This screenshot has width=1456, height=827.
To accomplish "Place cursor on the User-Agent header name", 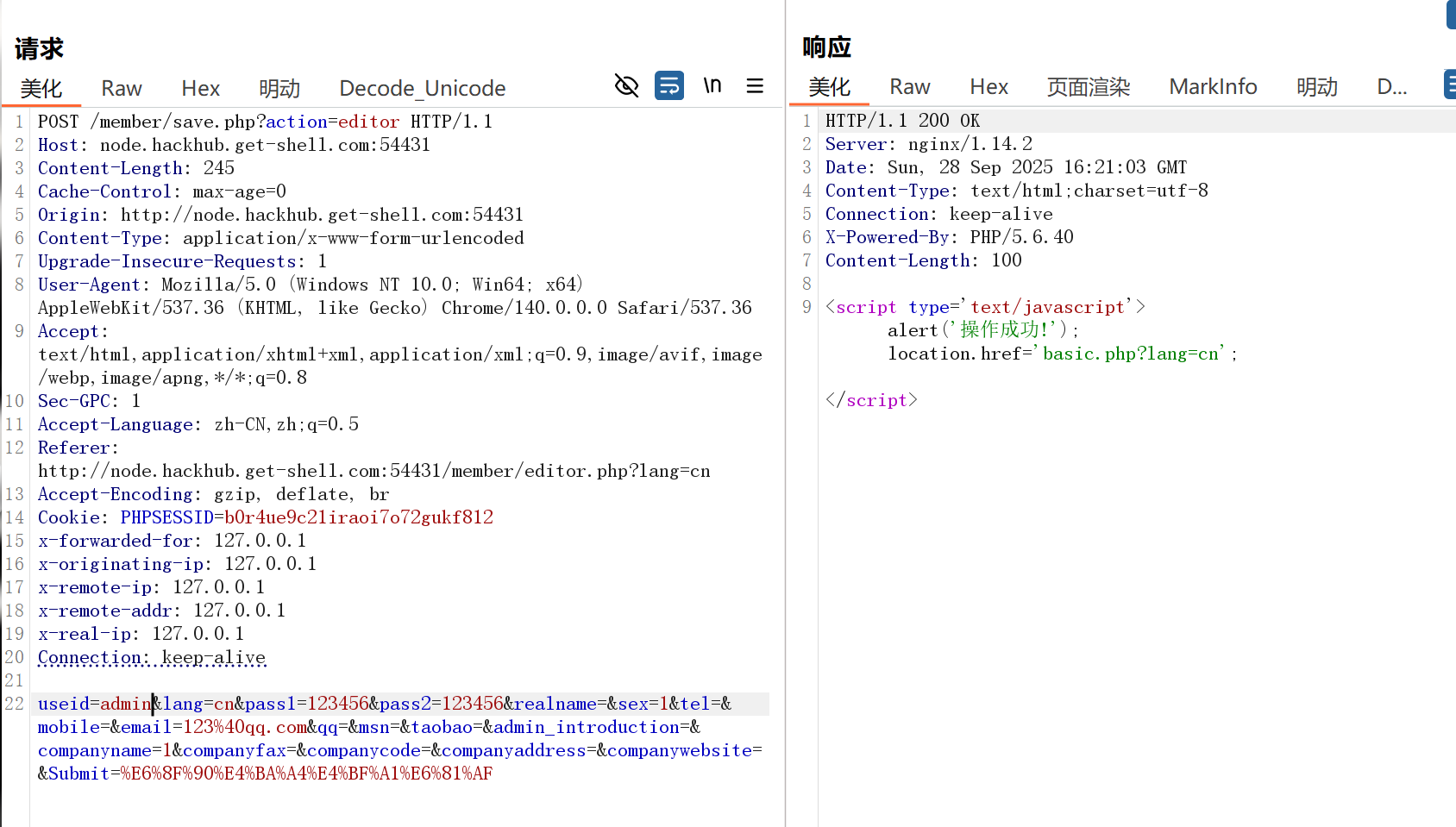I will click(x=89, y=285).
